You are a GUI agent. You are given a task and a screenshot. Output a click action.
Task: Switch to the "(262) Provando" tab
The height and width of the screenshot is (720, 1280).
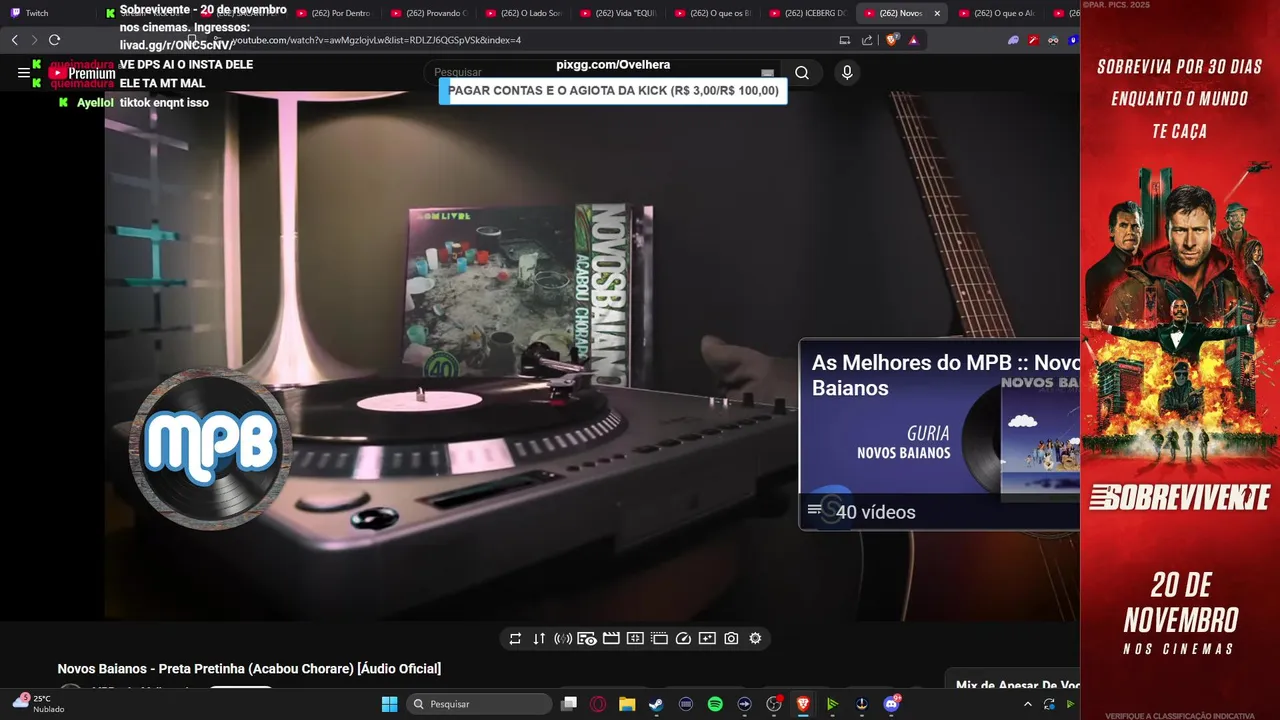(430, 13)
